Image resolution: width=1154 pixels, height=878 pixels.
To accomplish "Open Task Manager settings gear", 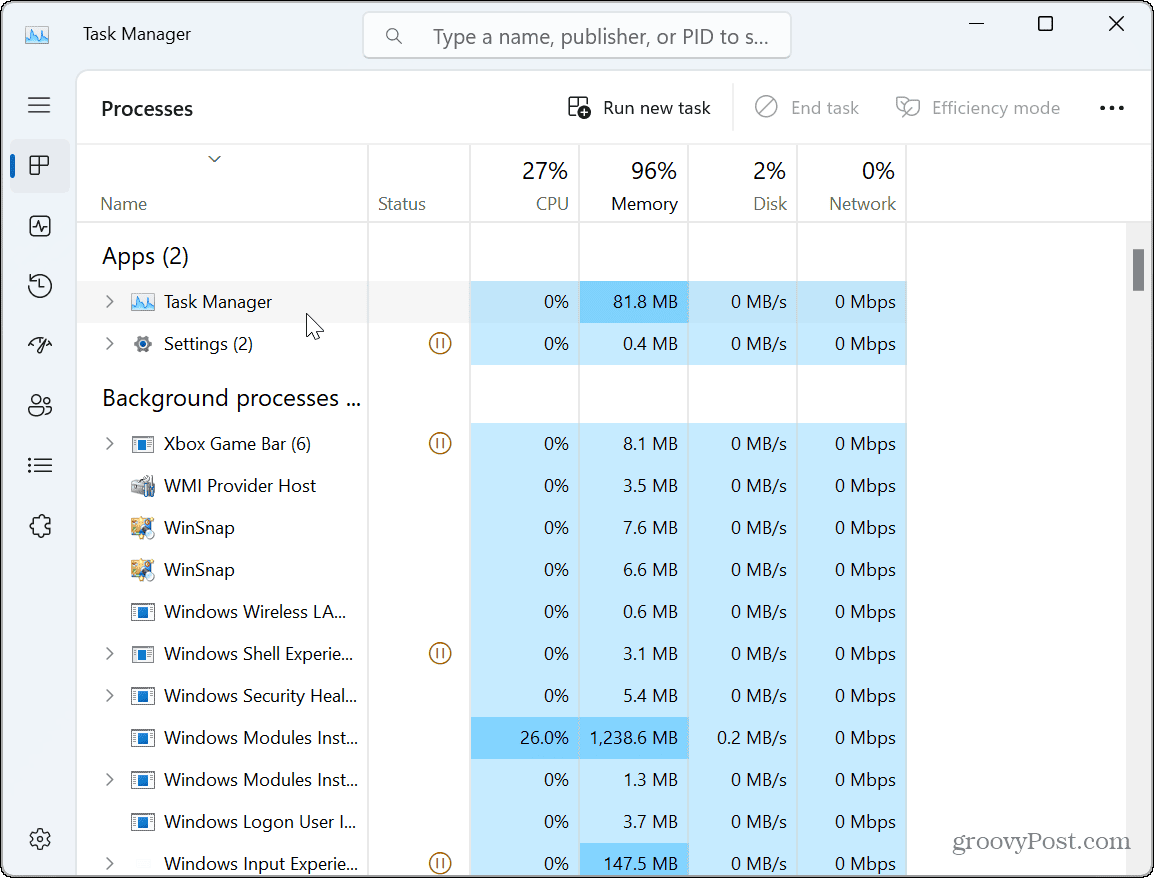I will (x=40, y=839).
